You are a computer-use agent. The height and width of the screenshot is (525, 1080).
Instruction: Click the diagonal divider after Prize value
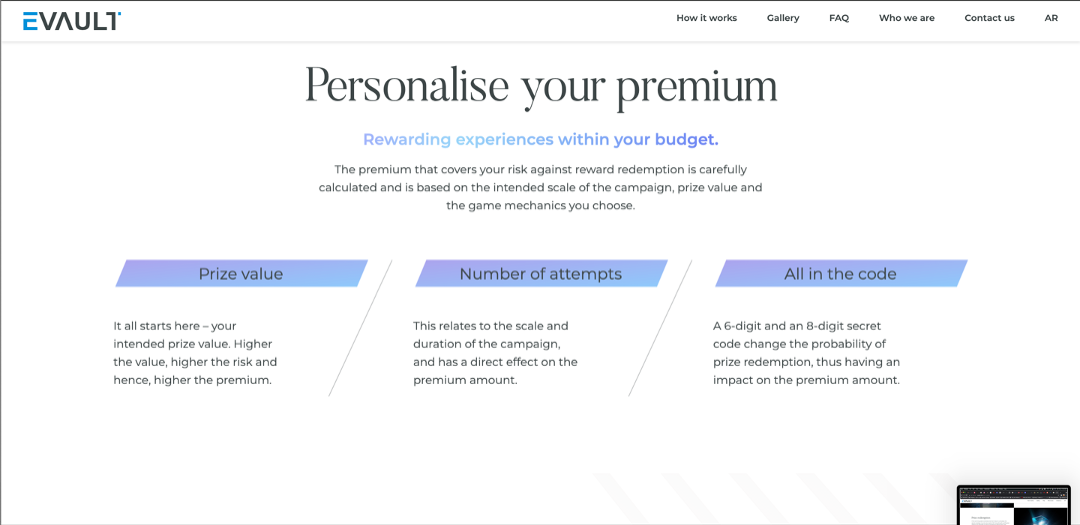coord(360,328)
